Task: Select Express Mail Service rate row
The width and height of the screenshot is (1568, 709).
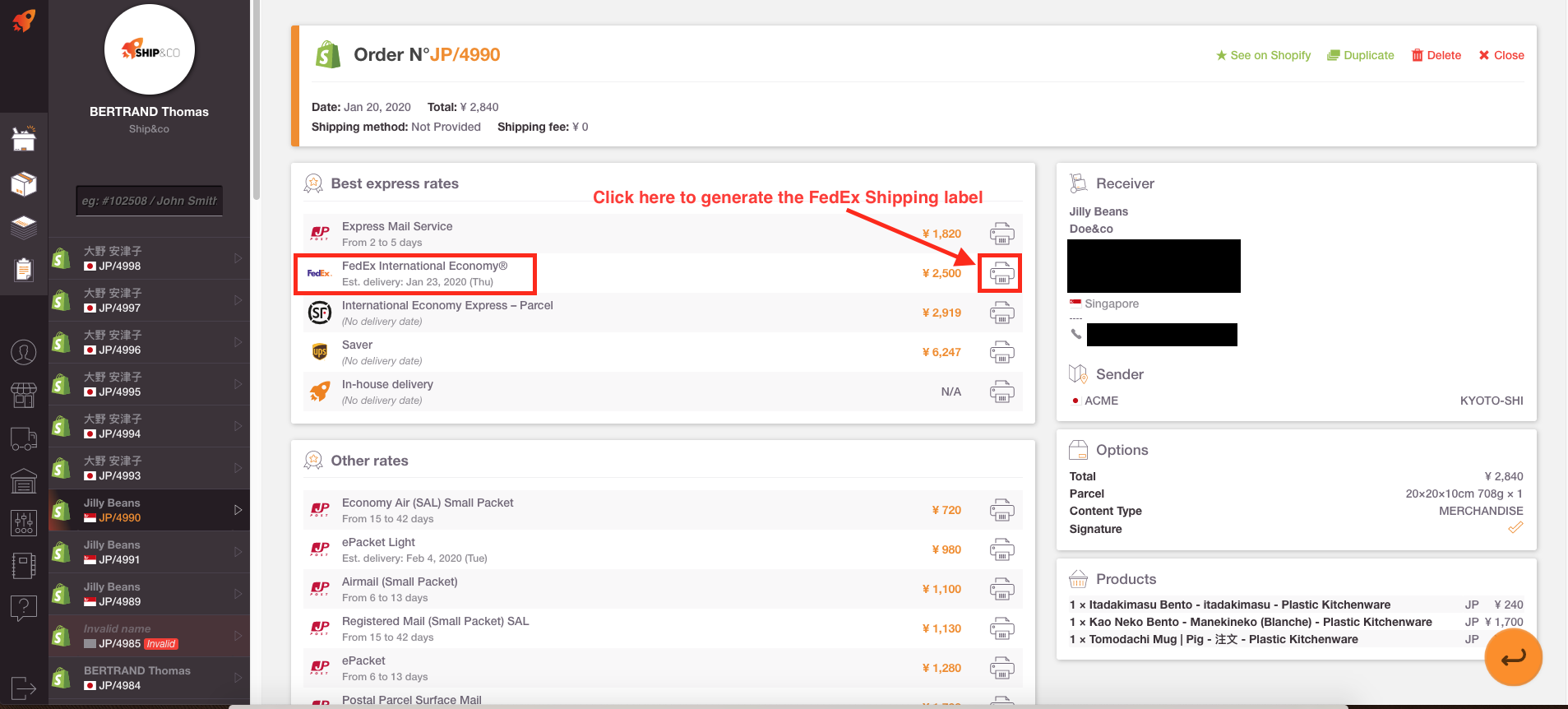Action: [663, 234]
